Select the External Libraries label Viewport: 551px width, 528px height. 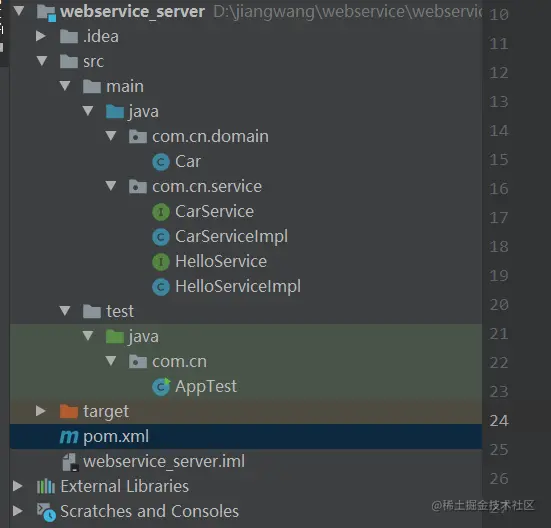pos(125,487)
